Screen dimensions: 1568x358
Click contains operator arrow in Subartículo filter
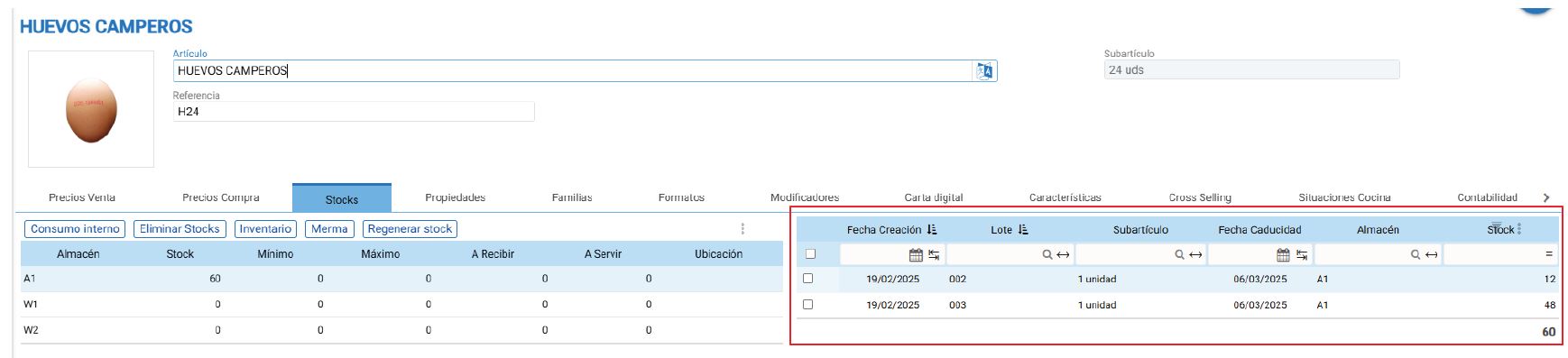1195,255
